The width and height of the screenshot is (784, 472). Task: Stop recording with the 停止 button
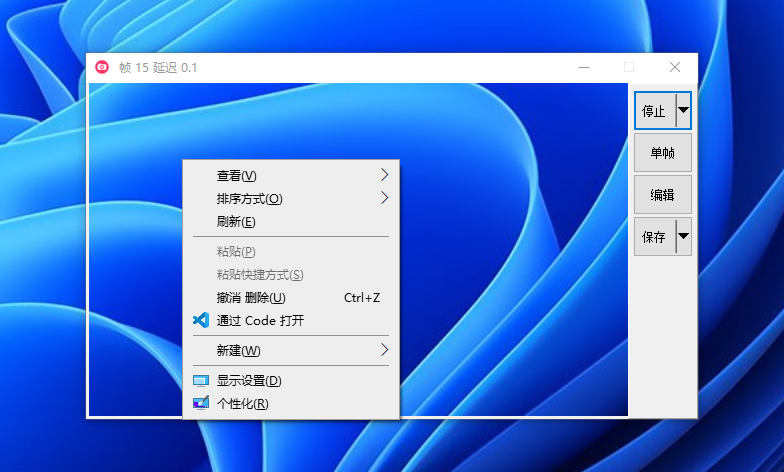pyautogui.click(x=655, y=110)
